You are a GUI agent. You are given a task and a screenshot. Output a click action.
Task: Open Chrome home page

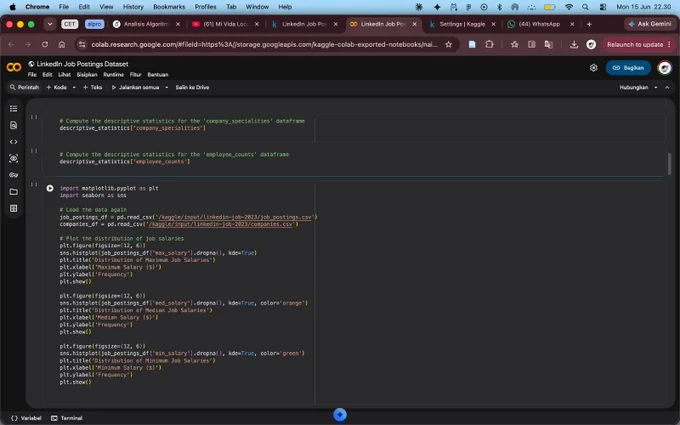[x=62, y=44]
